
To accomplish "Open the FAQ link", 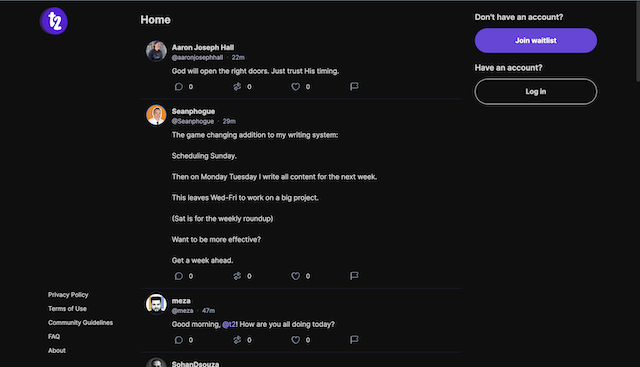I will (54, 336).
